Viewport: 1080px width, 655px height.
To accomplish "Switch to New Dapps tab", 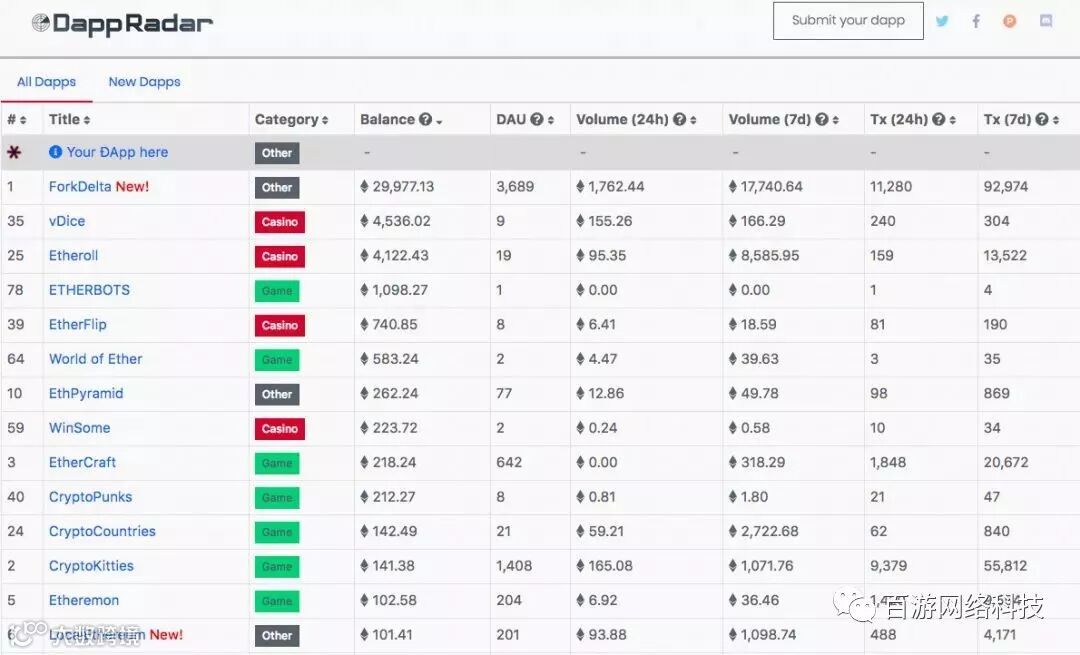I will 144,81.
